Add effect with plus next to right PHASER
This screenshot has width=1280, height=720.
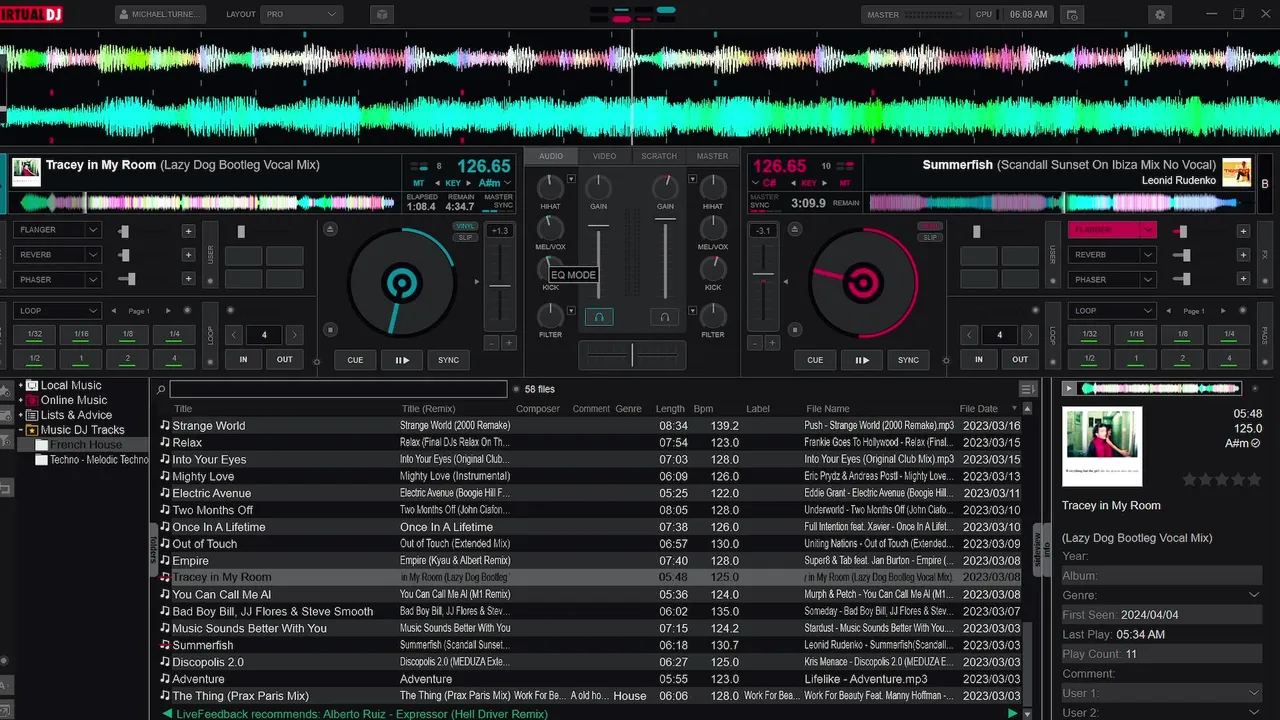(x=1243, y=279)
